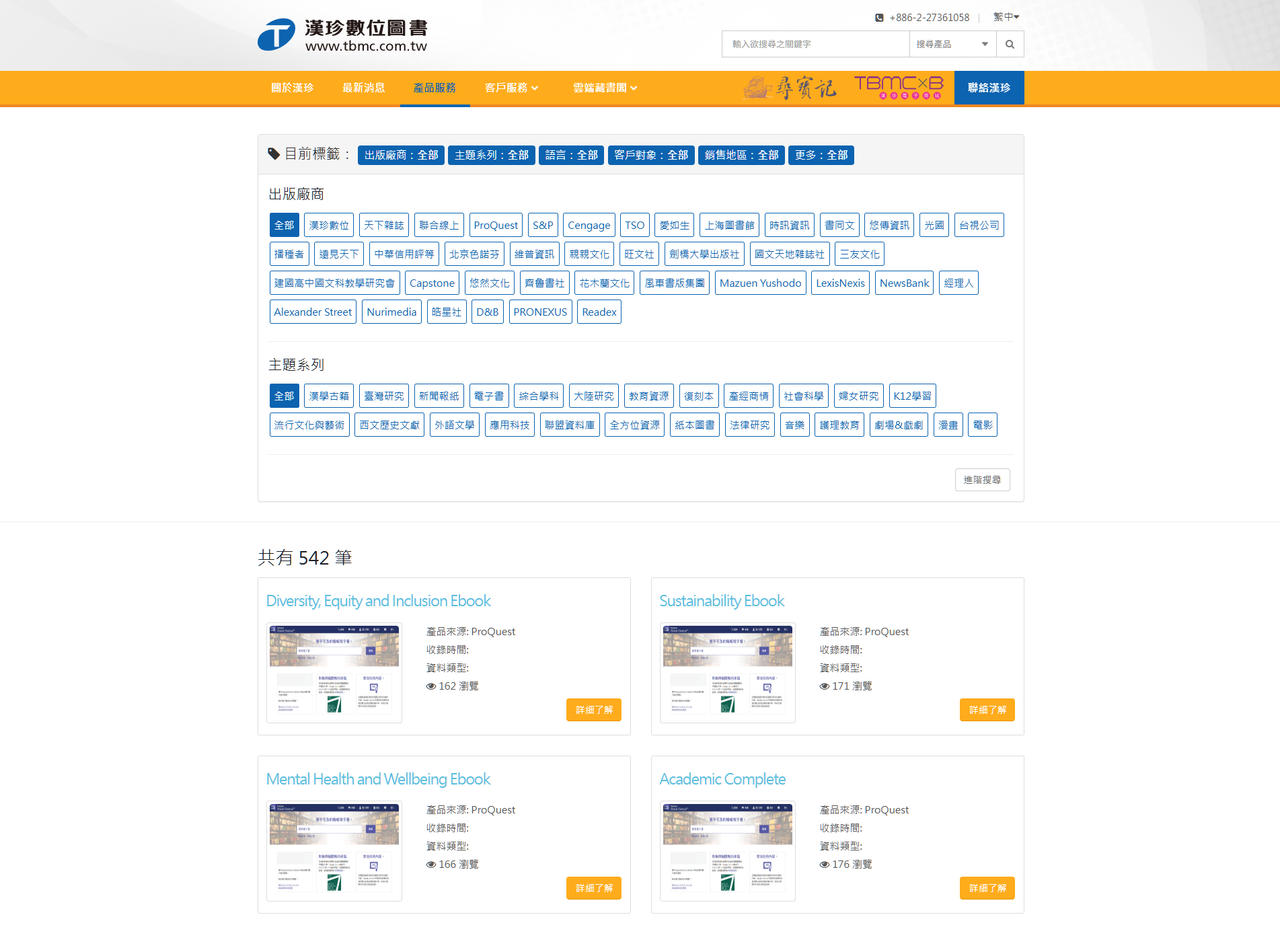Click the 進階搜尋 button
Screen dimensions: 1280x930
coord(982,480)
